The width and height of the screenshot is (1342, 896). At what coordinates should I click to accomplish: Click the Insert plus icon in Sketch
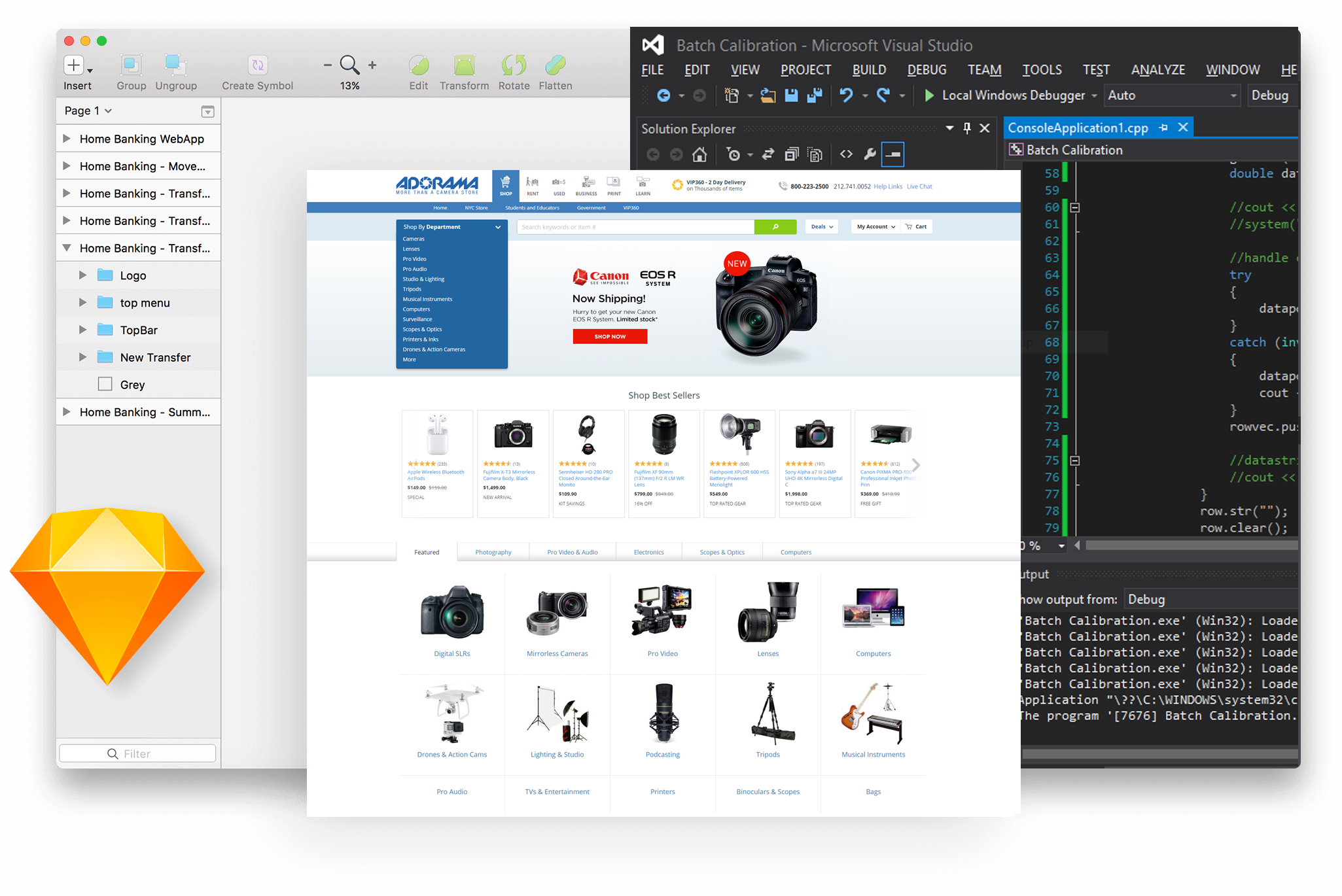point(73,65)
